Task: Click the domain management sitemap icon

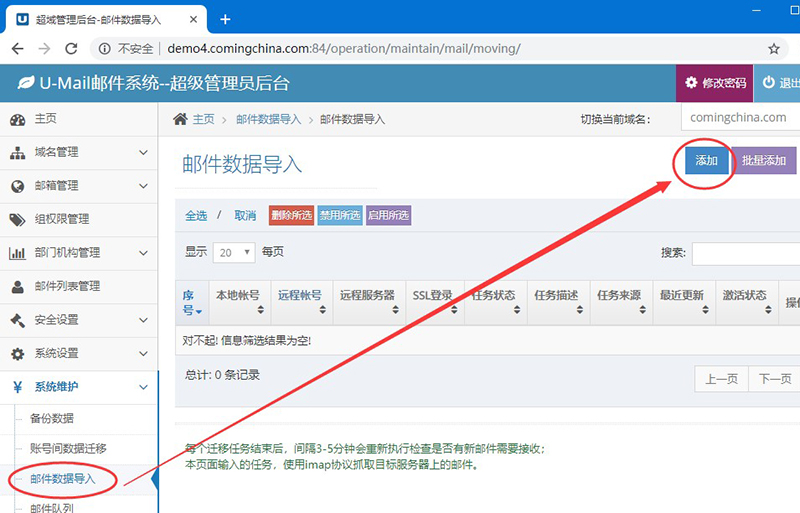Action: click(x=17, y=153)
